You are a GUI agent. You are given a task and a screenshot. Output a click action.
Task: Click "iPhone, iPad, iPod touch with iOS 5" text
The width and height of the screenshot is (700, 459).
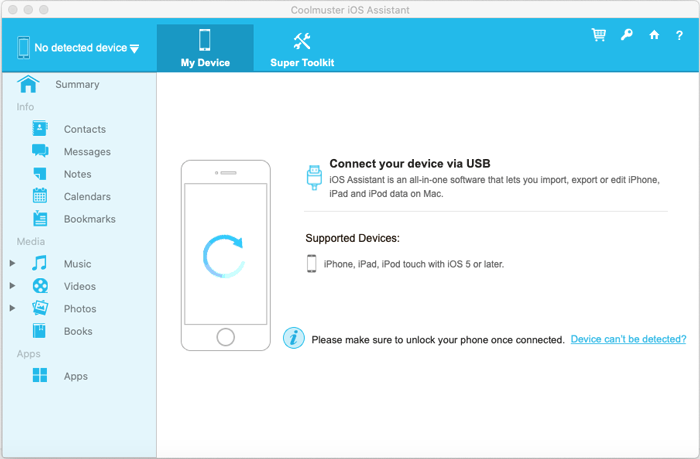(414, 264)
